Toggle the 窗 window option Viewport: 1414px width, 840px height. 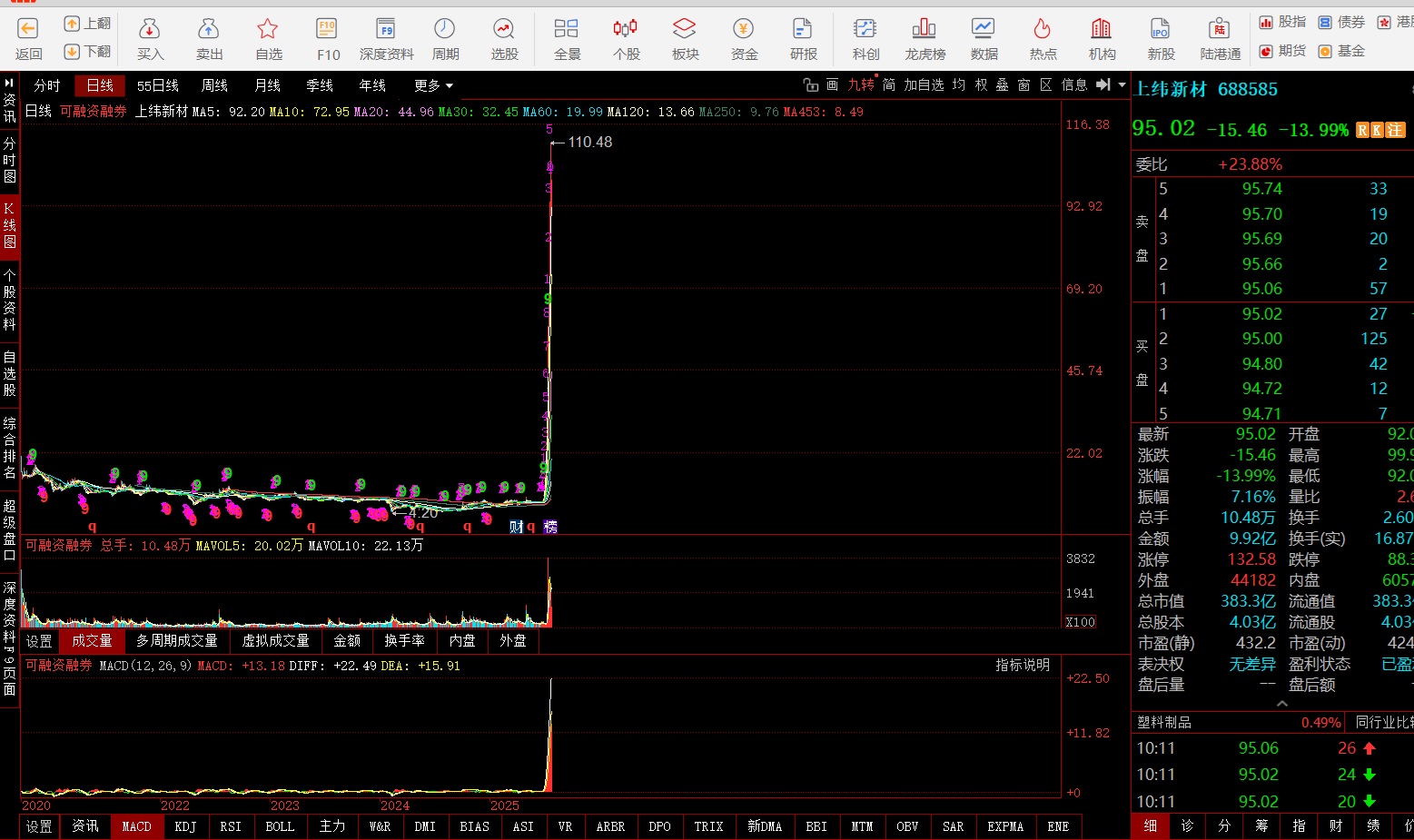(1024, 84)
